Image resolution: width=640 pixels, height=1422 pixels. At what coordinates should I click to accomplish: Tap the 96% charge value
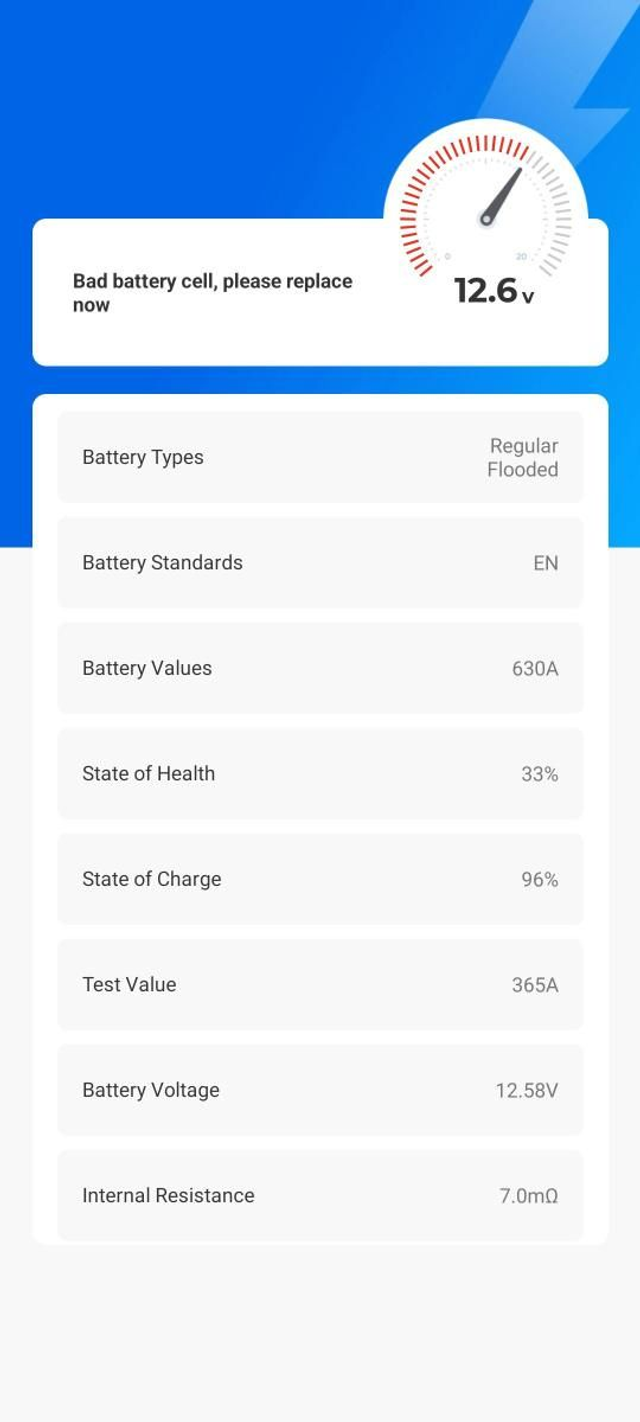click(x=539, y=879)
